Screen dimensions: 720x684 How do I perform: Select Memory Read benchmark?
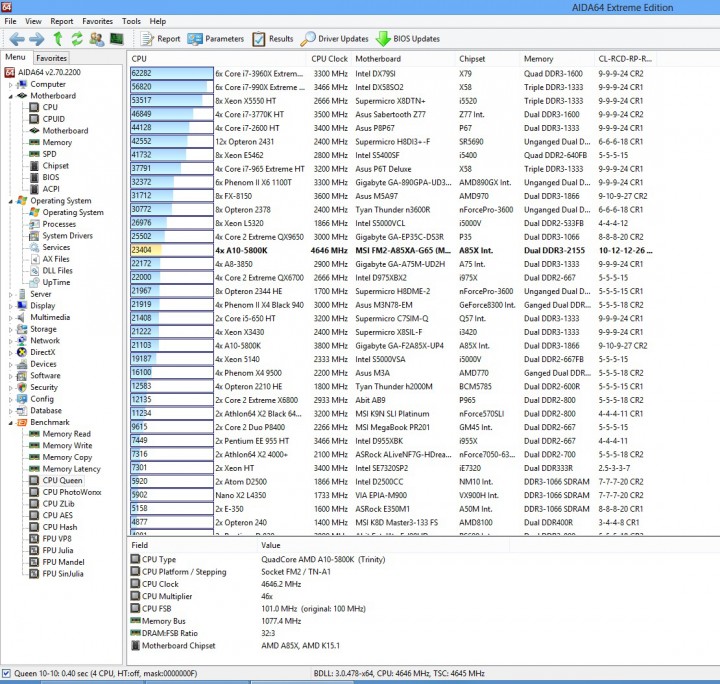pos(67,434)
